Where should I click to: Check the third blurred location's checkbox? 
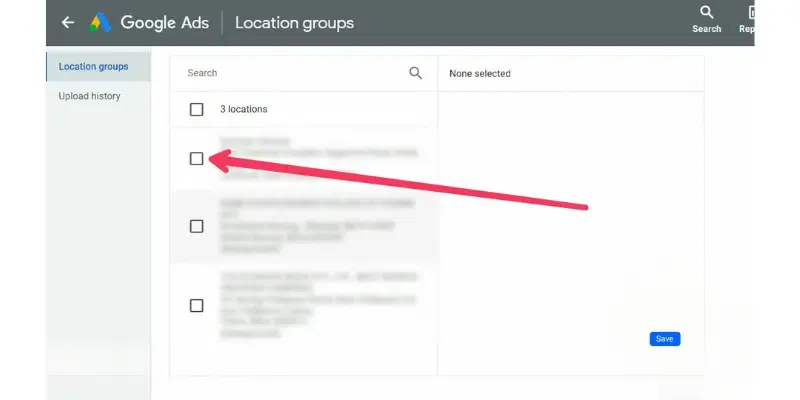click(x=196, y=306)
